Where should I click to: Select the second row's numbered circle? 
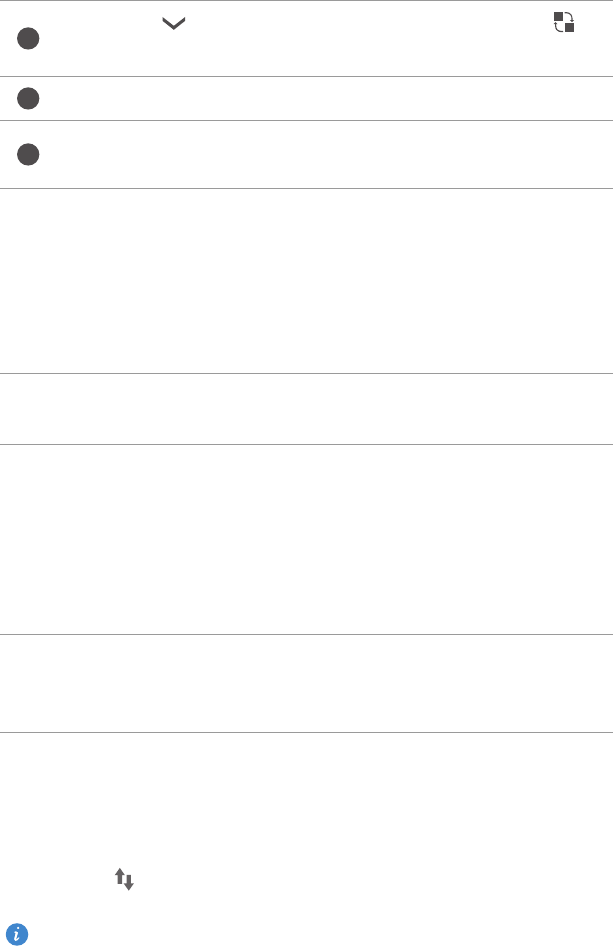(x=28, y=98)
